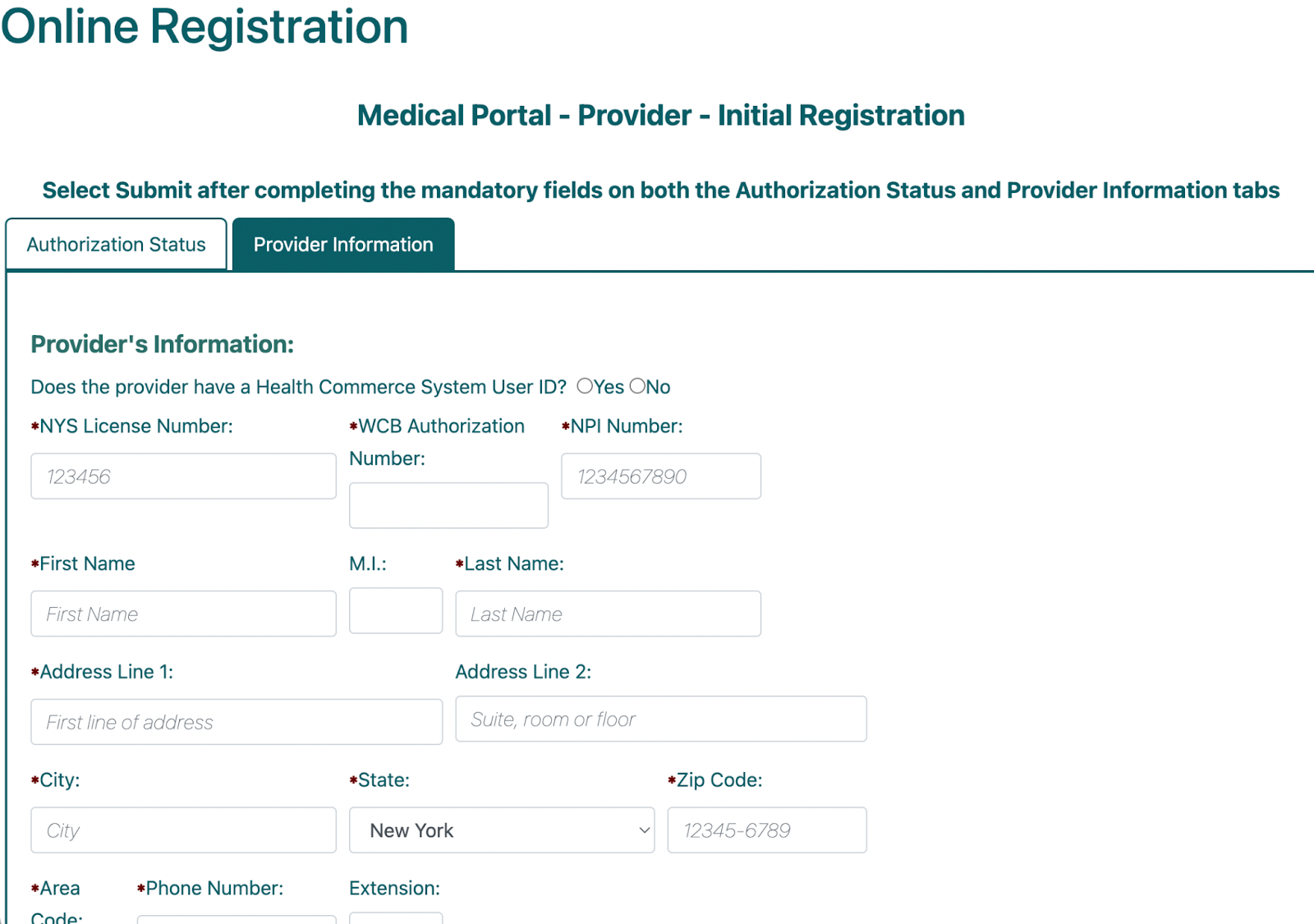Screen dimensions: 1314x924
Task: Click the Address Line 2 suite field
Action: (x=660, y=719)
